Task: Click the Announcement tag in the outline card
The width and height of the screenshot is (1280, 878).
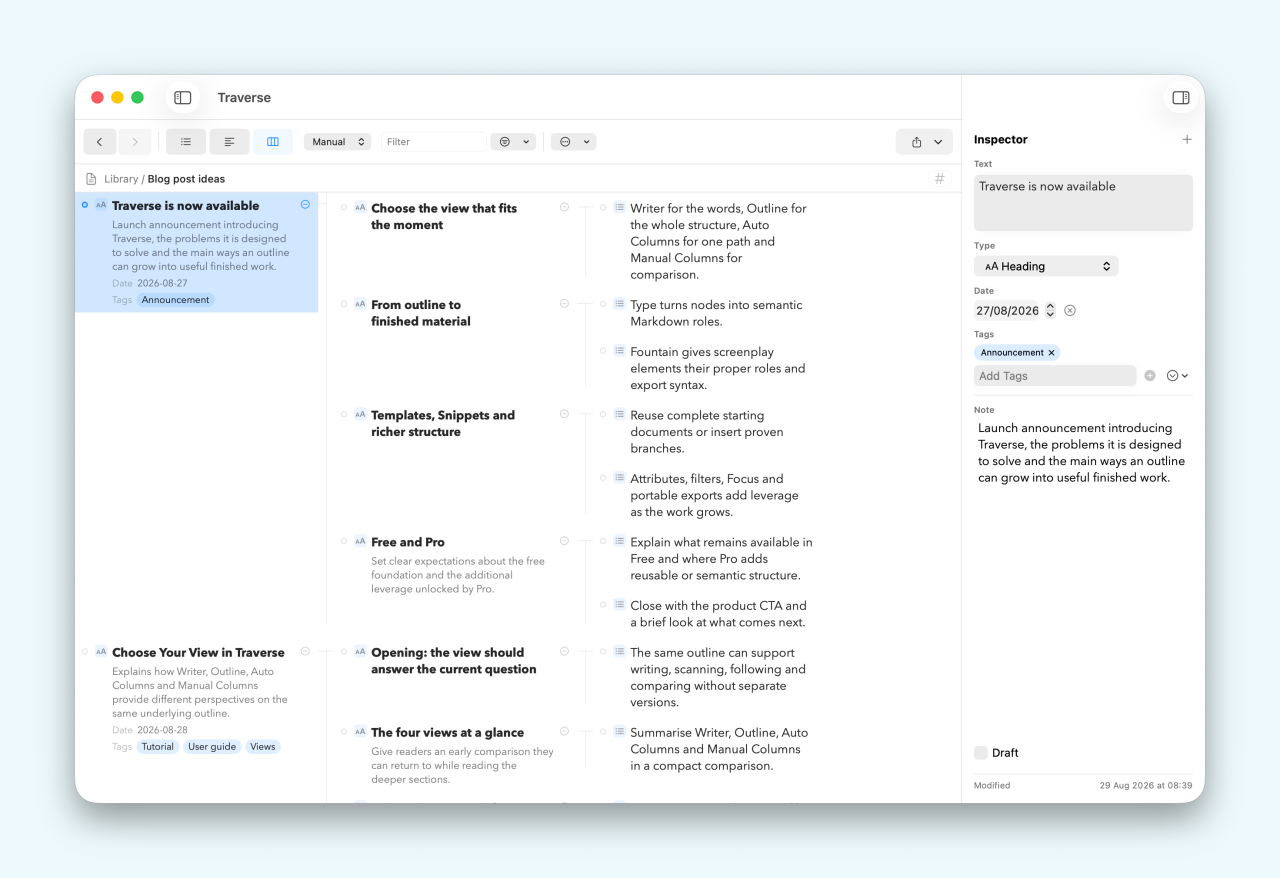Action: 176,300
